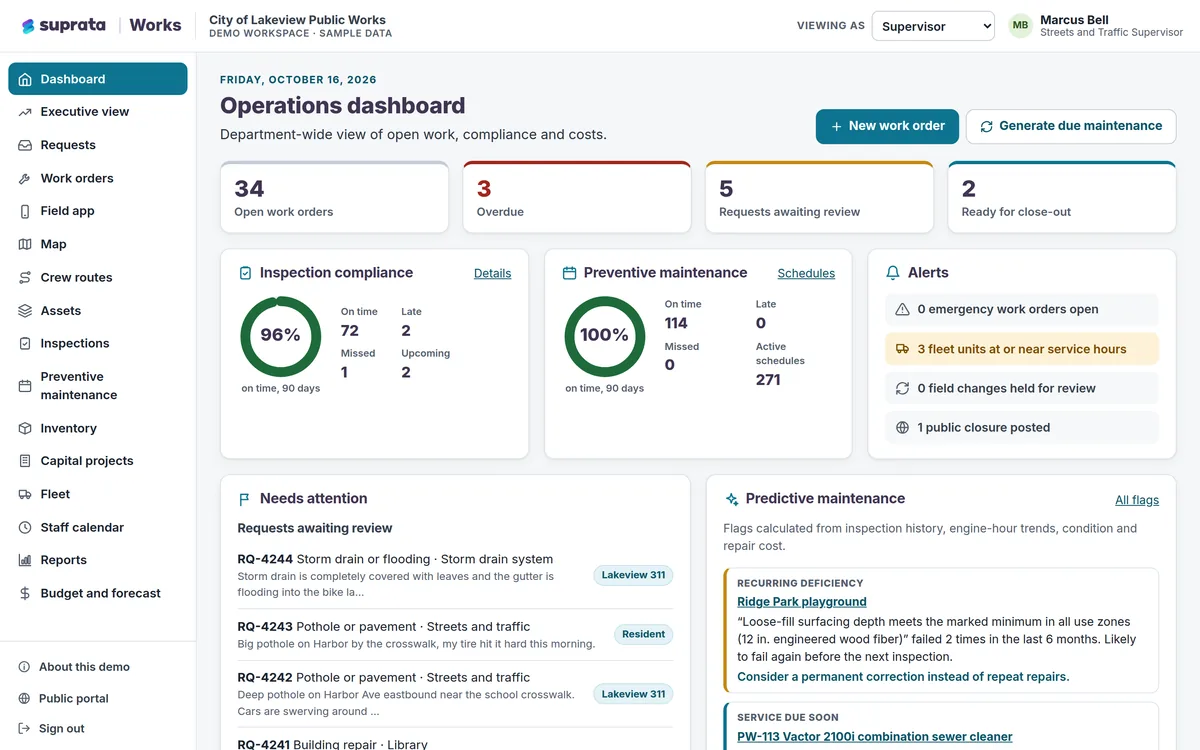This screenshot has width=1200, height=750.
Task: Go to the Inventory section
Action: coord(98,428)
